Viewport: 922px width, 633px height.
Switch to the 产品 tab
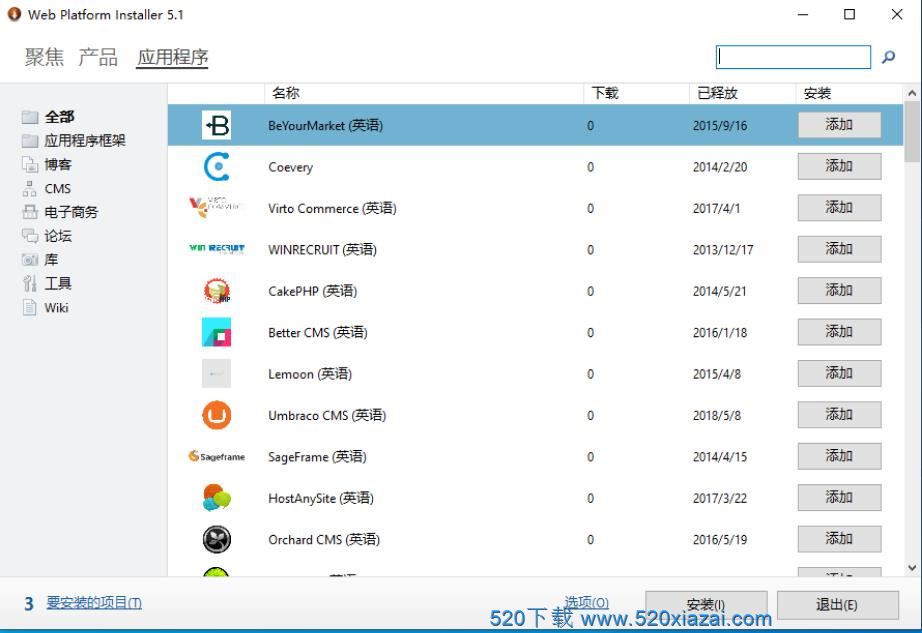click(98, 57)
